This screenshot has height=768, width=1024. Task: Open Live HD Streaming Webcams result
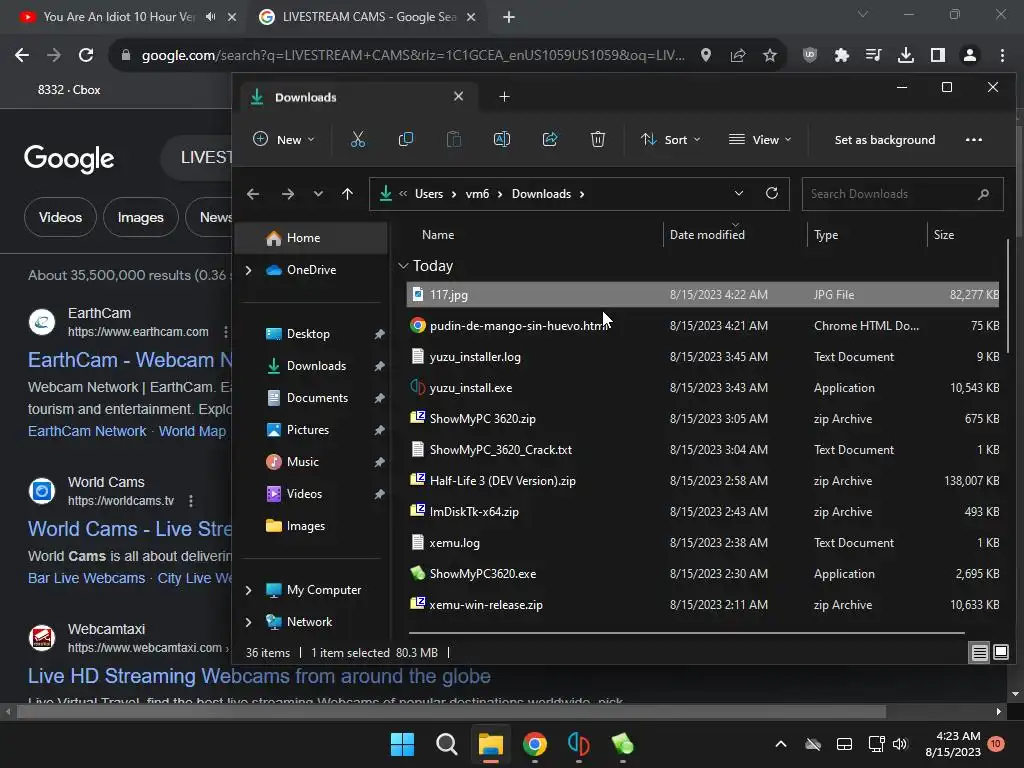click(x=259, y=675)
